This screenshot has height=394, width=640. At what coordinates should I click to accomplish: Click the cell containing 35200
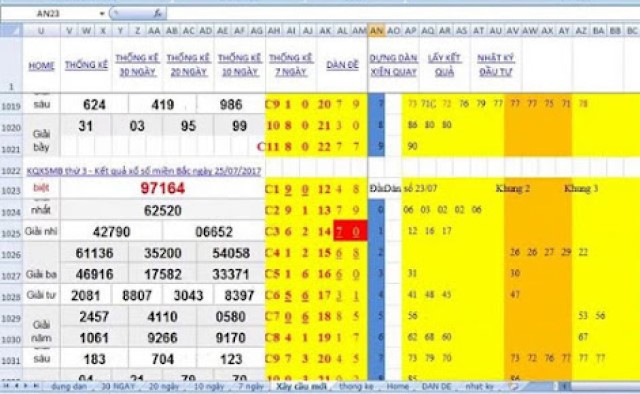click(x=162, y=253)
